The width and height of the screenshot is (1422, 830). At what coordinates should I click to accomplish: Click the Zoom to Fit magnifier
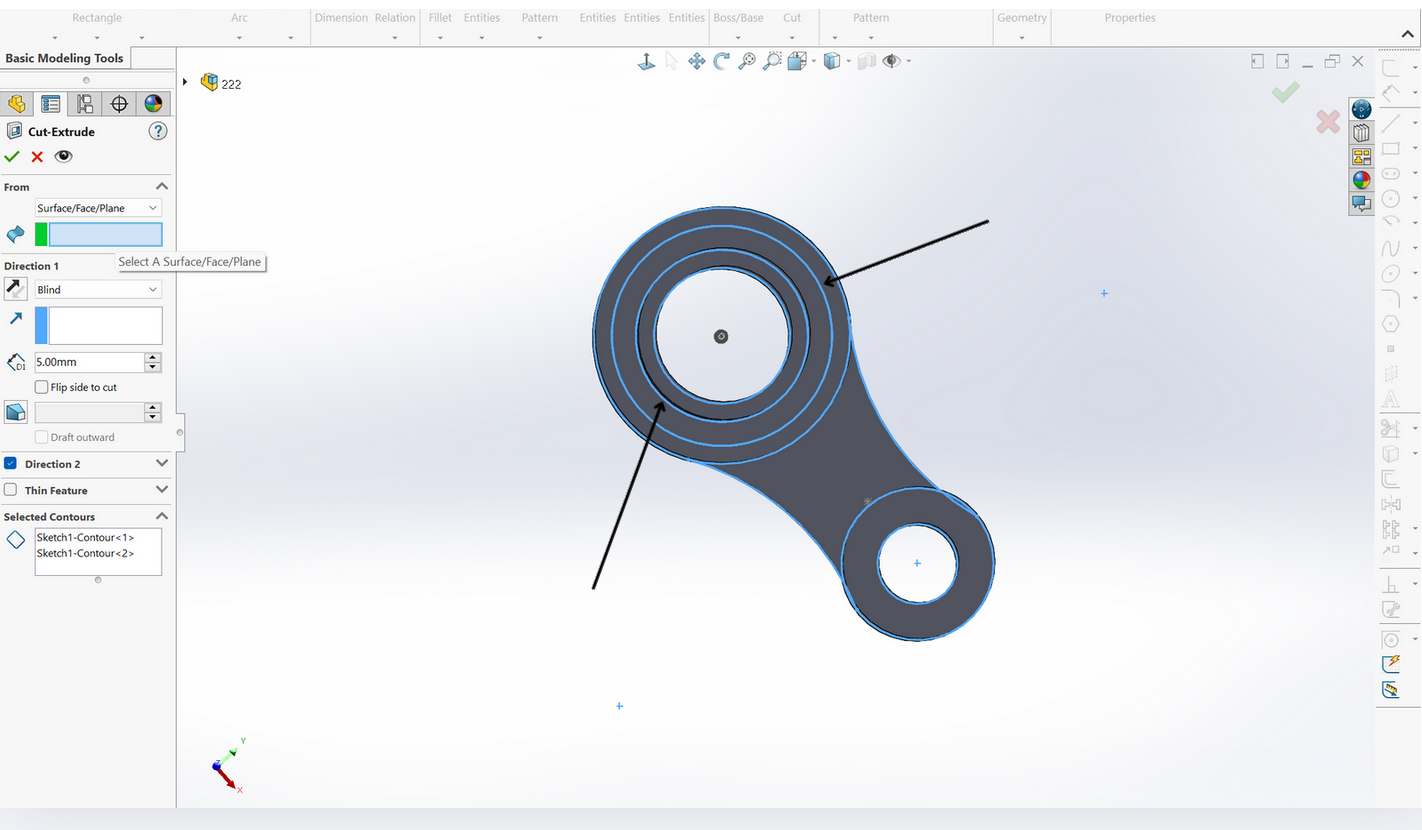pos(747,62)
